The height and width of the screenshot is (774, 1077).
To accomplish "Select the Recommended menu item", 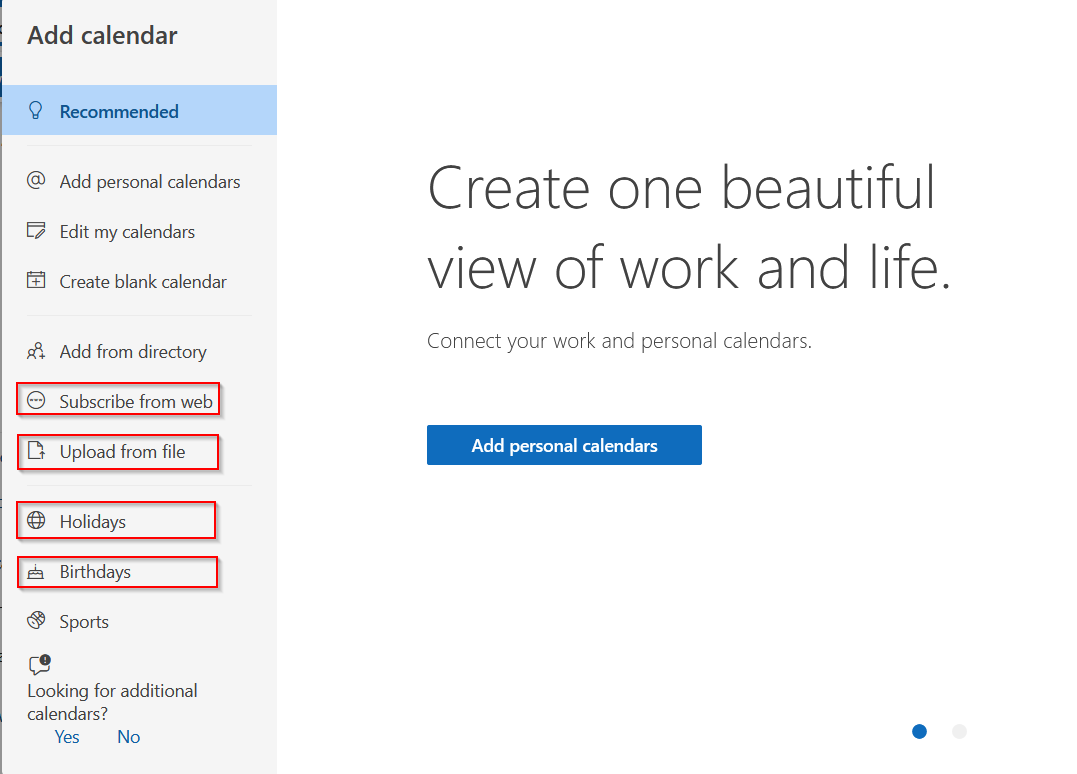I will pyautogui.click(x=119, y=112).
